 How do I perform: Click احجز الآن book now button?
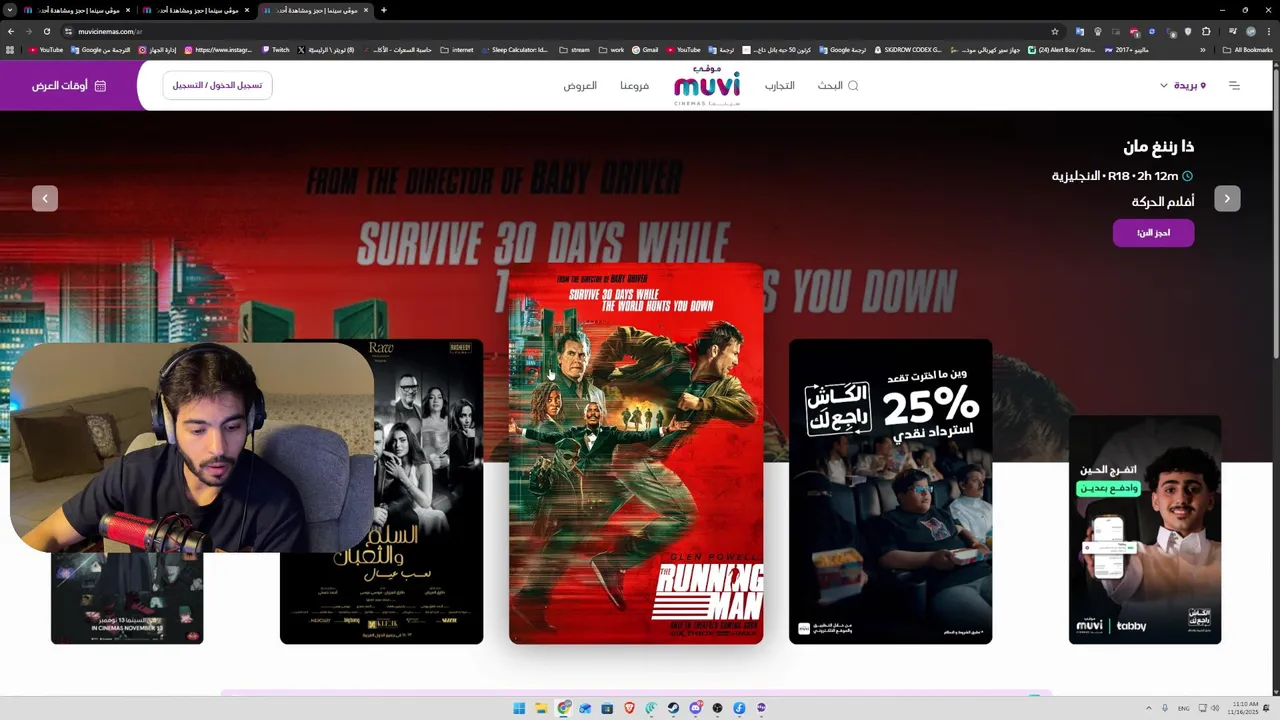1153,232
